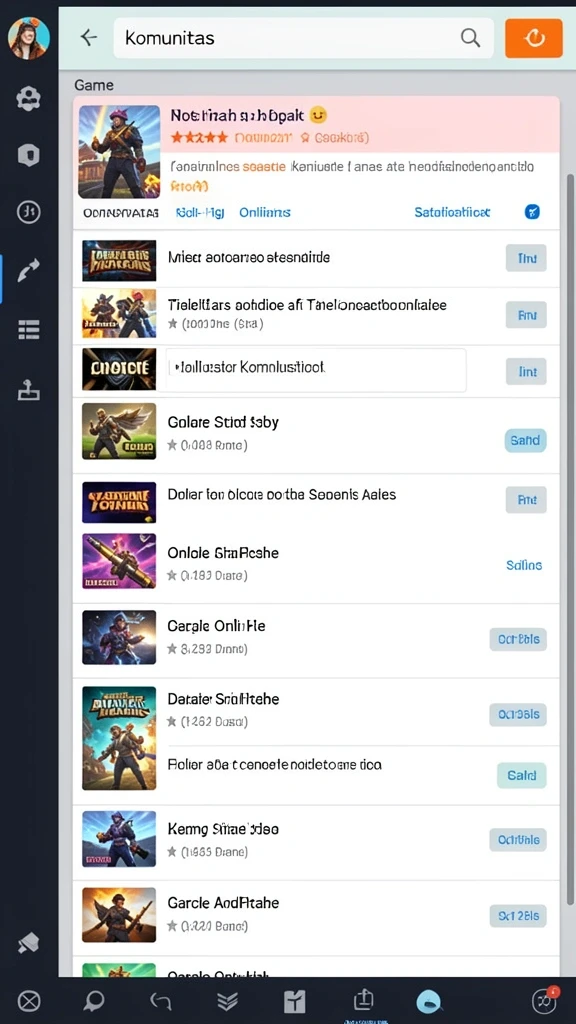
Task: Focus the Komunitas search field
Action: pos(304,38)
